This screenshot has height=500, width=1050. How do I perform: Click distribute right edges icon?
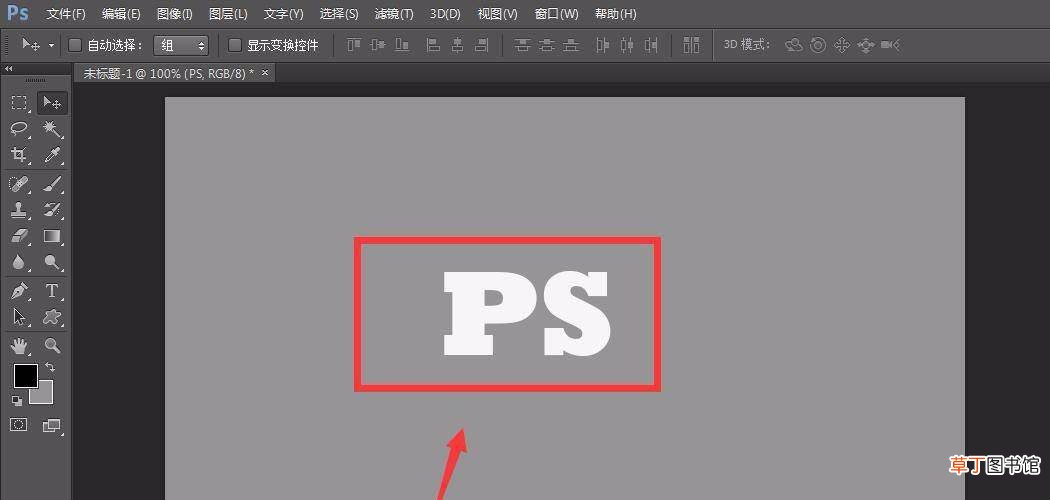pos(650,45)
